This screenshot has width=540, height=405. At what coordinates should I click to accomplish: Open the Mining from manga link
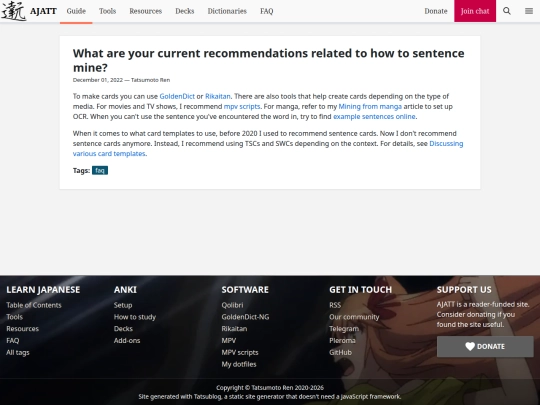tap(370, 106)
